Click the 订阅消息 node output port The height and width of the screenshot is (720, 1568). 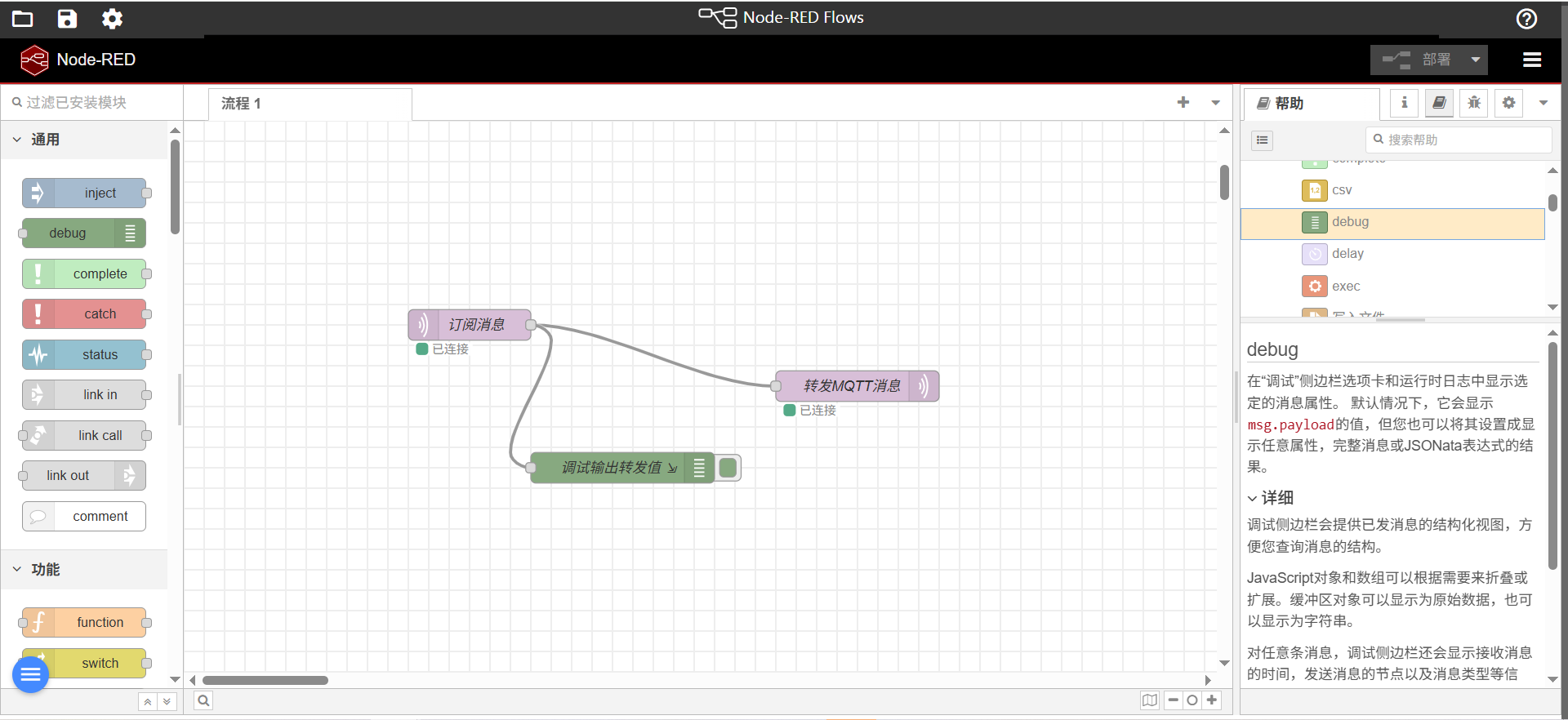pos(531,325)
